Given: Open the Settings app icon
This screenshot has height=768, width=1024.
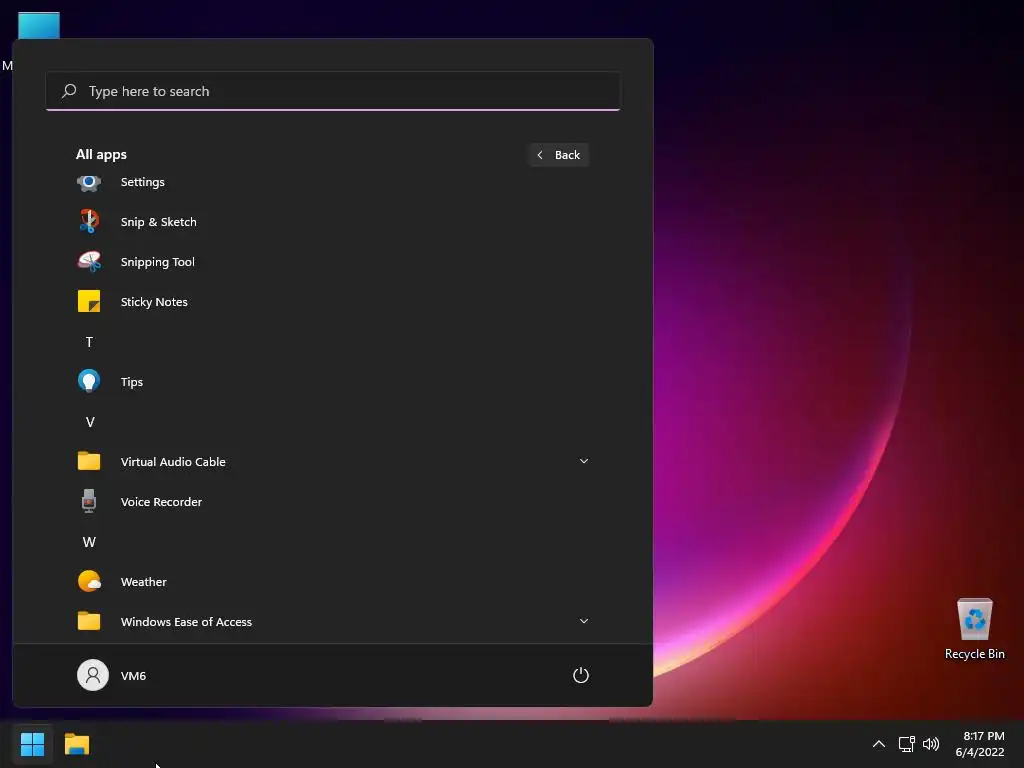Looking at the screenshot, I should click(89, 182).
